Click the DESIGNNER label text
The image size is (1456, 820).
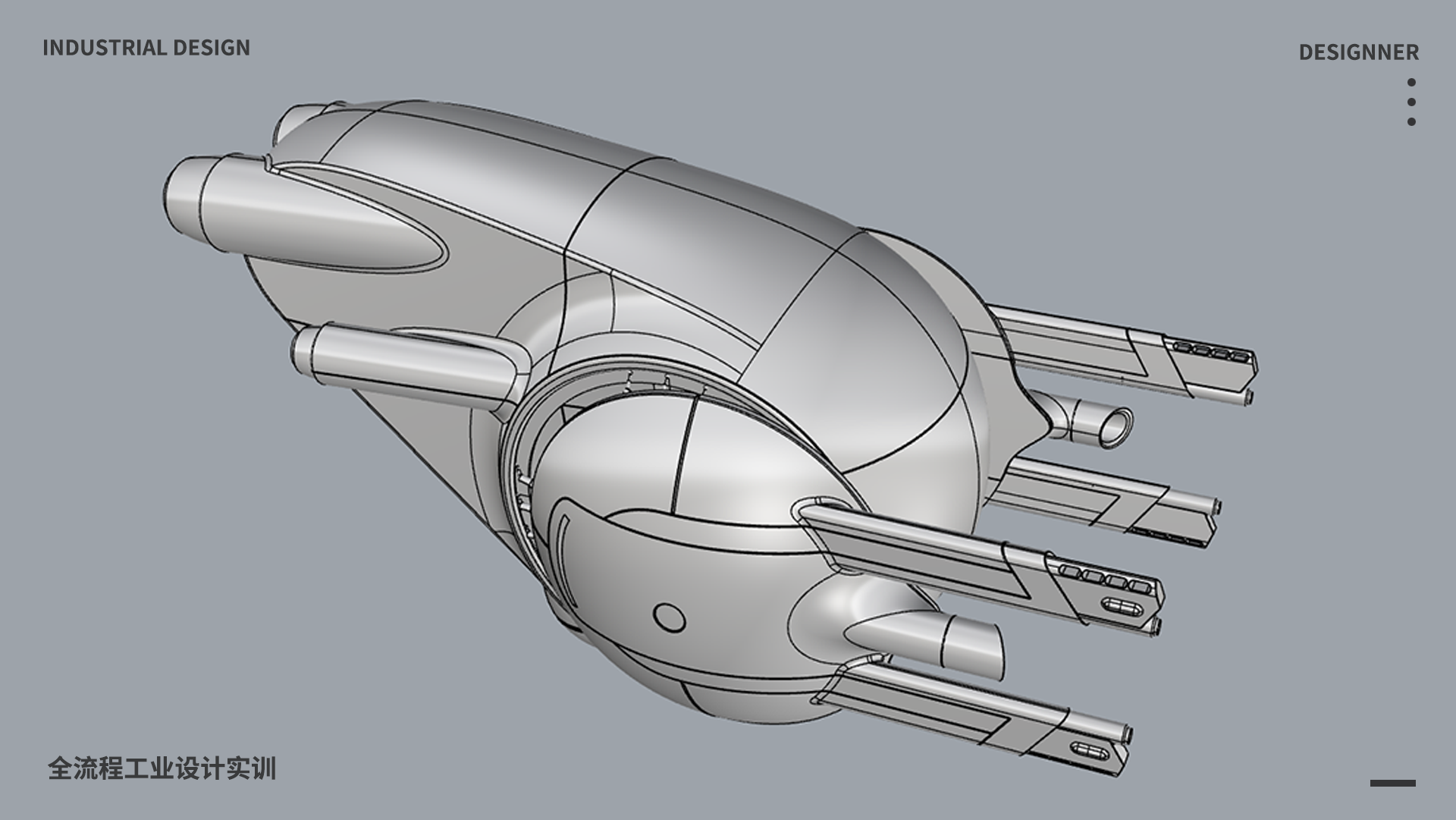tap(1358, 52)
